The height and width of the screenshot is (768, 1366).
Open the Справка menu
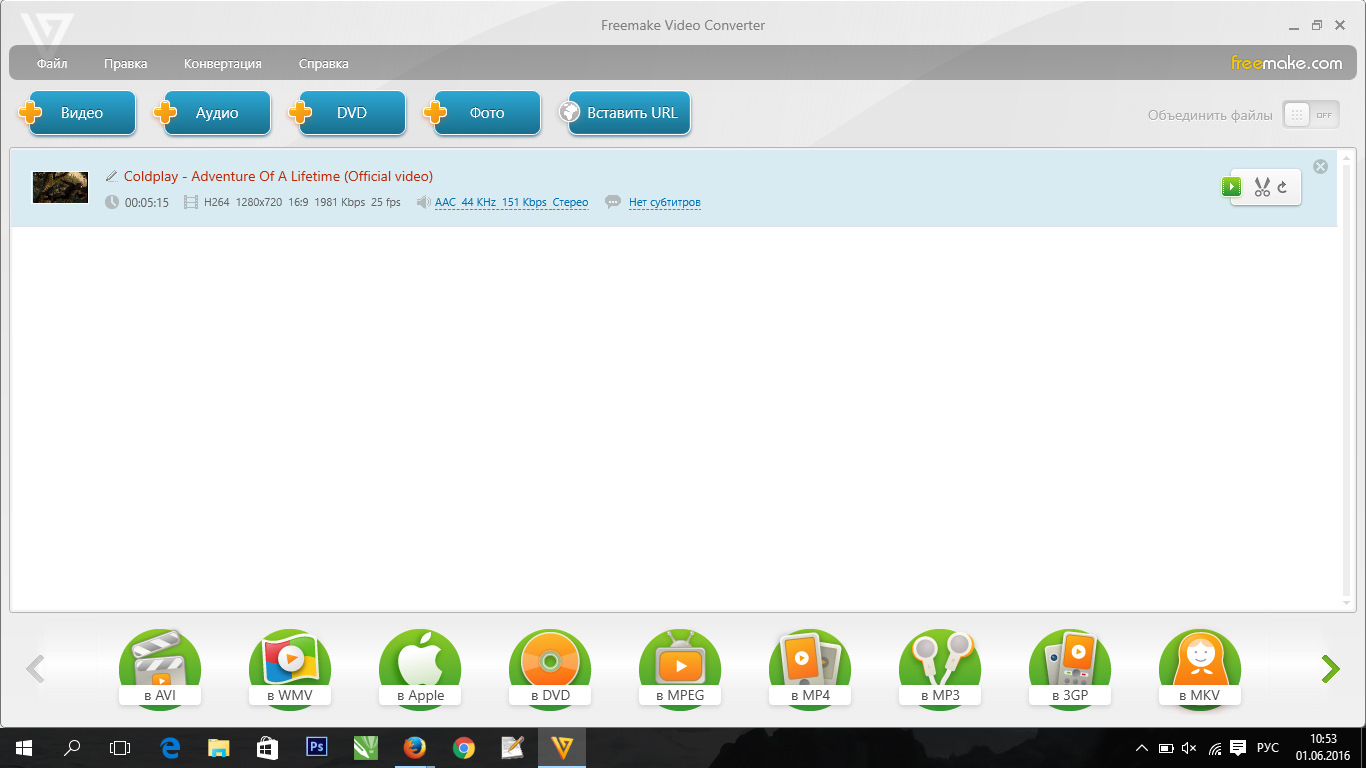[324, 64]
